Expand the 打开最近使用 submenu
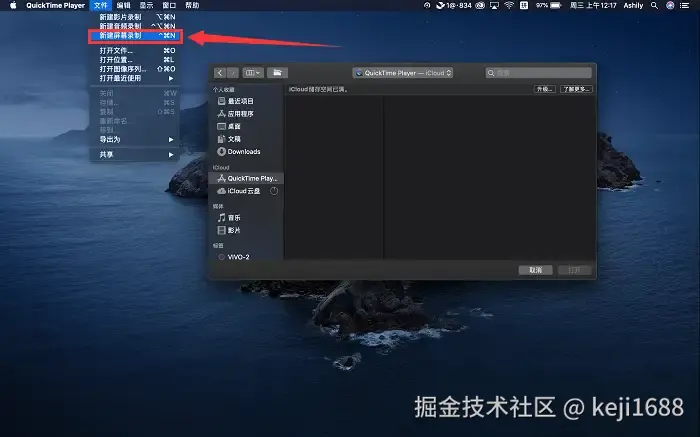700x437 pixels. tap(134, 78)
